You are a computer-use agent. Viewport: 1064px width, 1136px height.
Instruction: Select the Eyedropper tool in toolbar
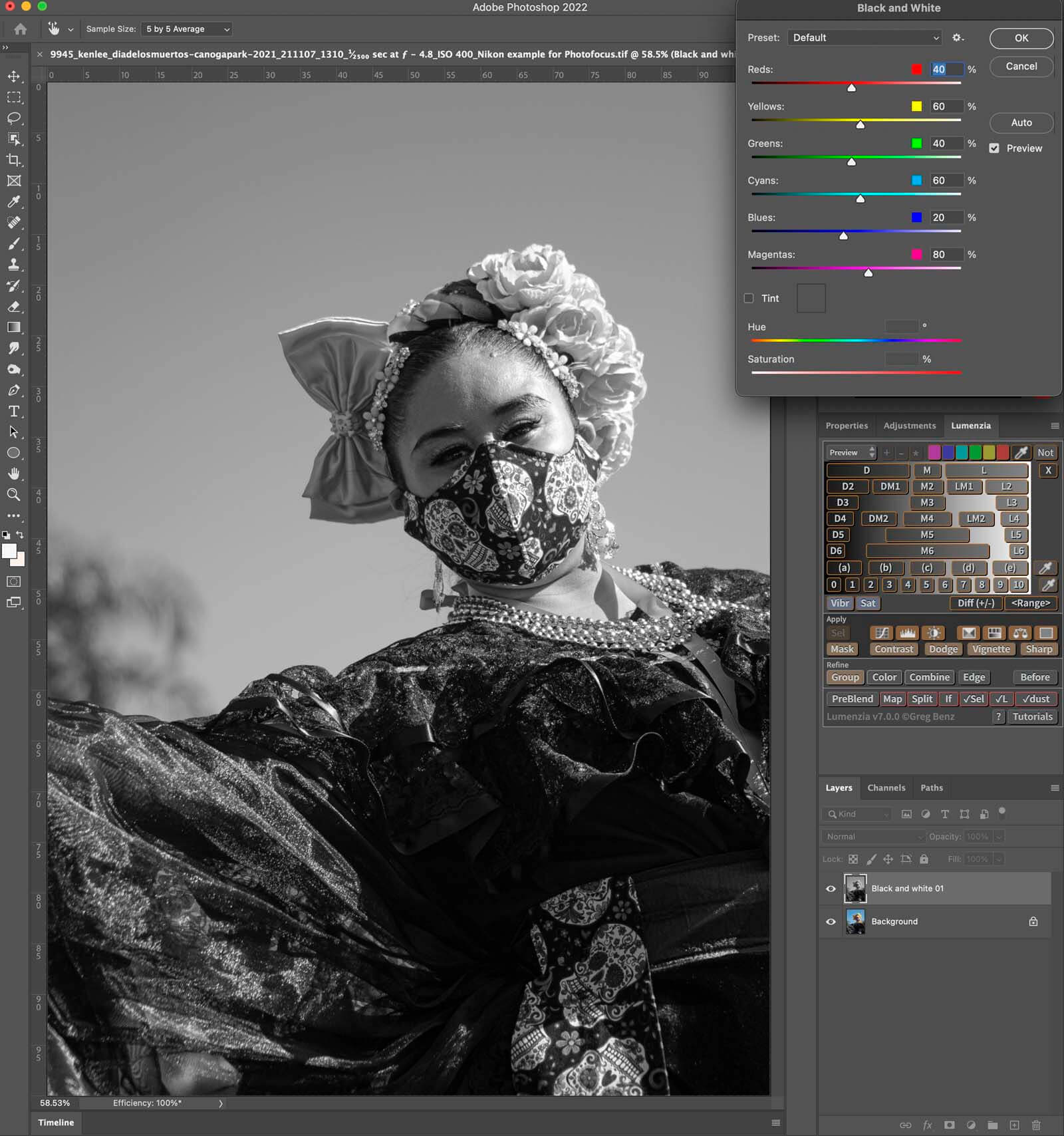(x=14, y=202)
